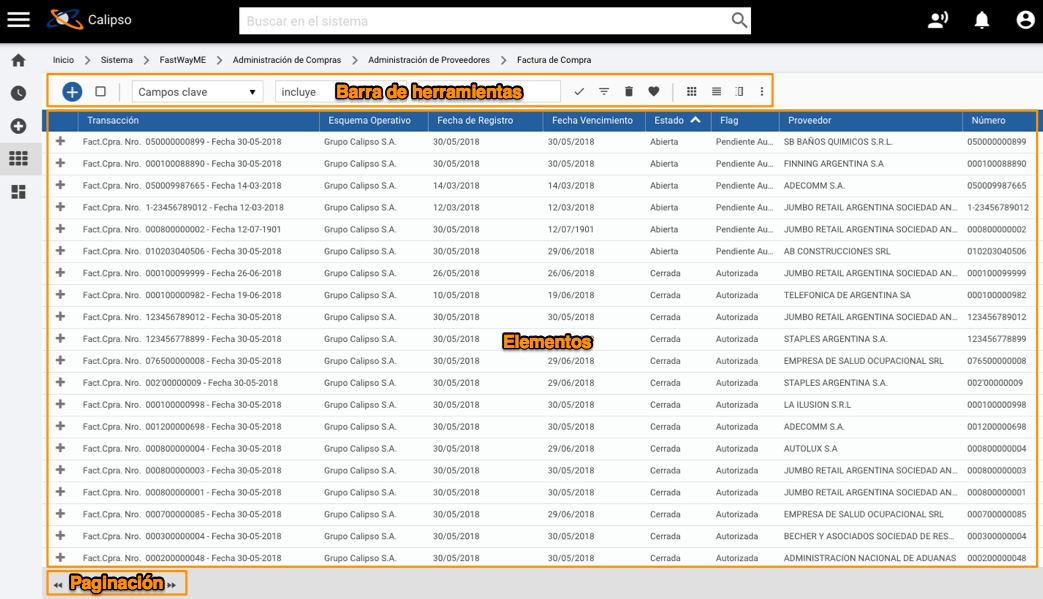Image resolution: width=1043 pixels, height=599 pixels.
Task: Click Fact.Cpra. Nro. 001200000698 transaction
Action: 182,427
